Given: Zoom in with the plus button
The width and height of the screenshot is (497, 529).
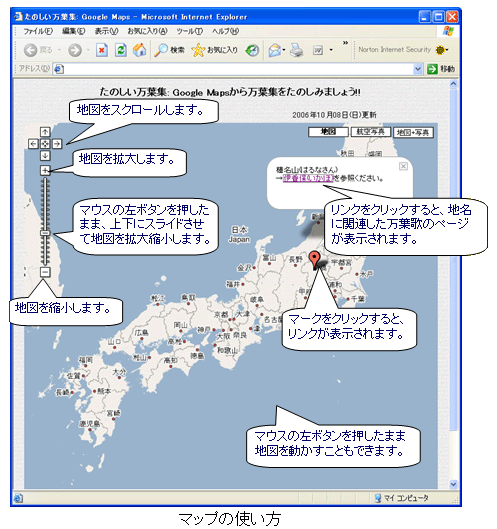Looking at the screenshot, I should [45, 170].
